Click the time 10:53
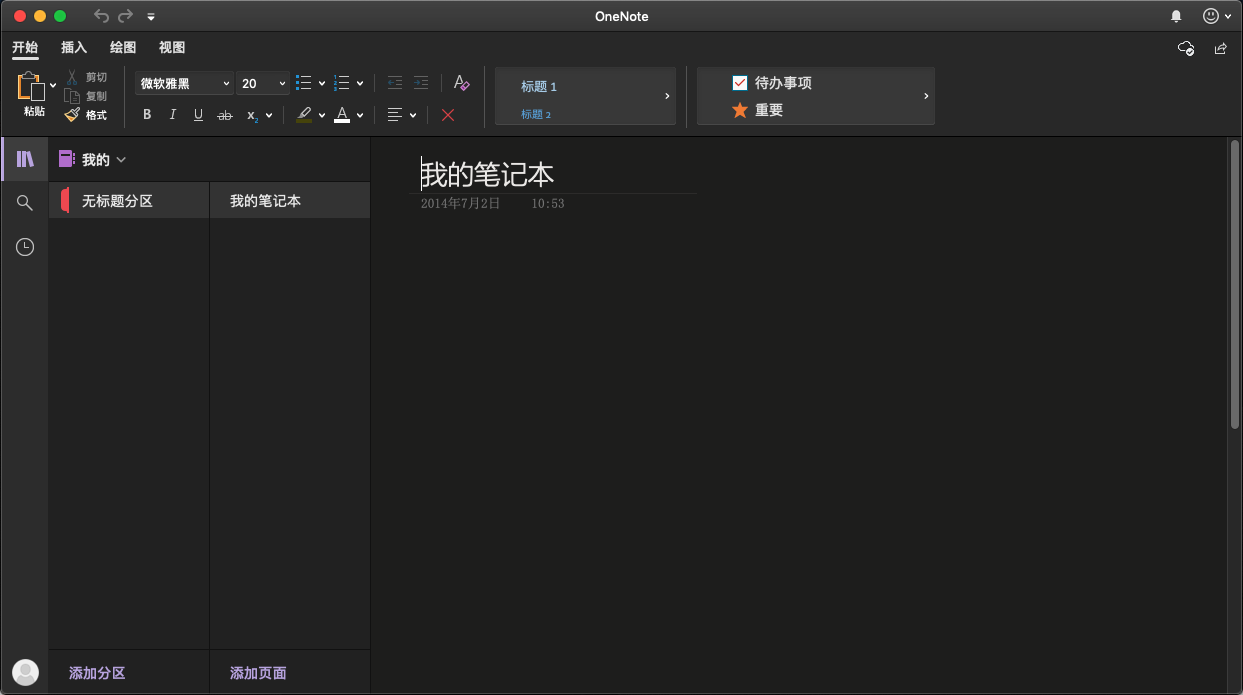This screenshot has width=1243, height=695. pos(548,203)
